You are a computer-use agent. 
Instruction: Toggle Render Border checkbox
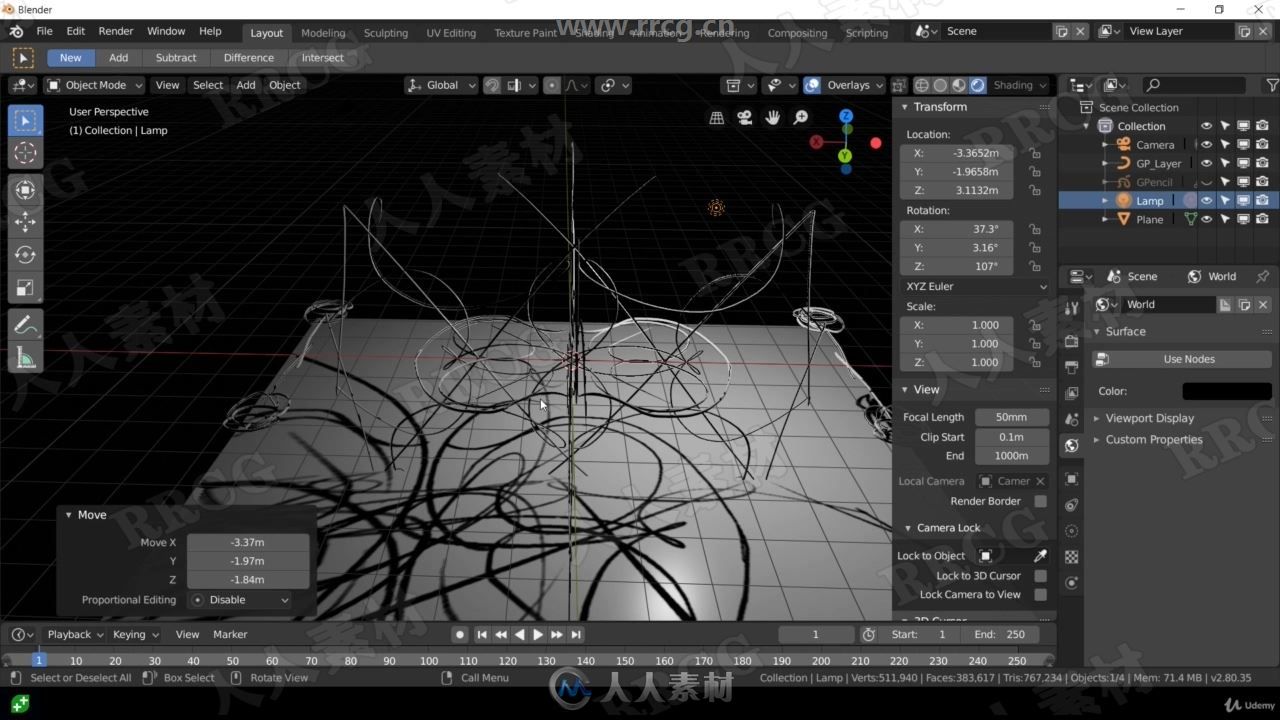(1040, 501)
